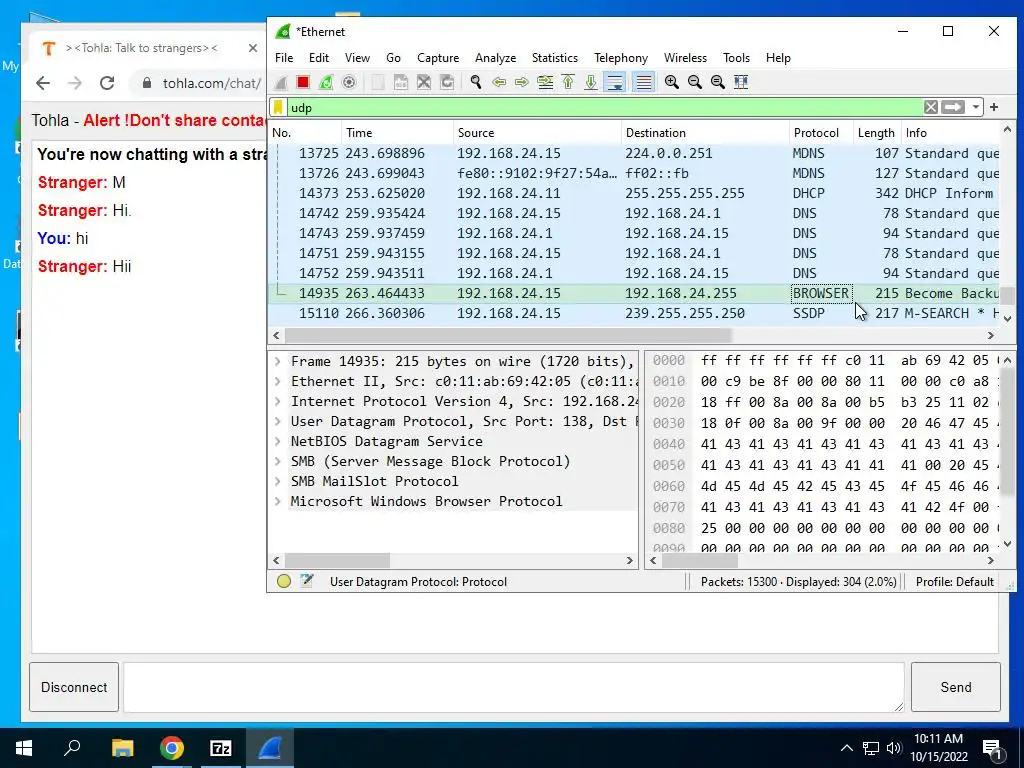Open File Explorer from taskbar
The image size is (1024, 768).
(x=122, y=748)
